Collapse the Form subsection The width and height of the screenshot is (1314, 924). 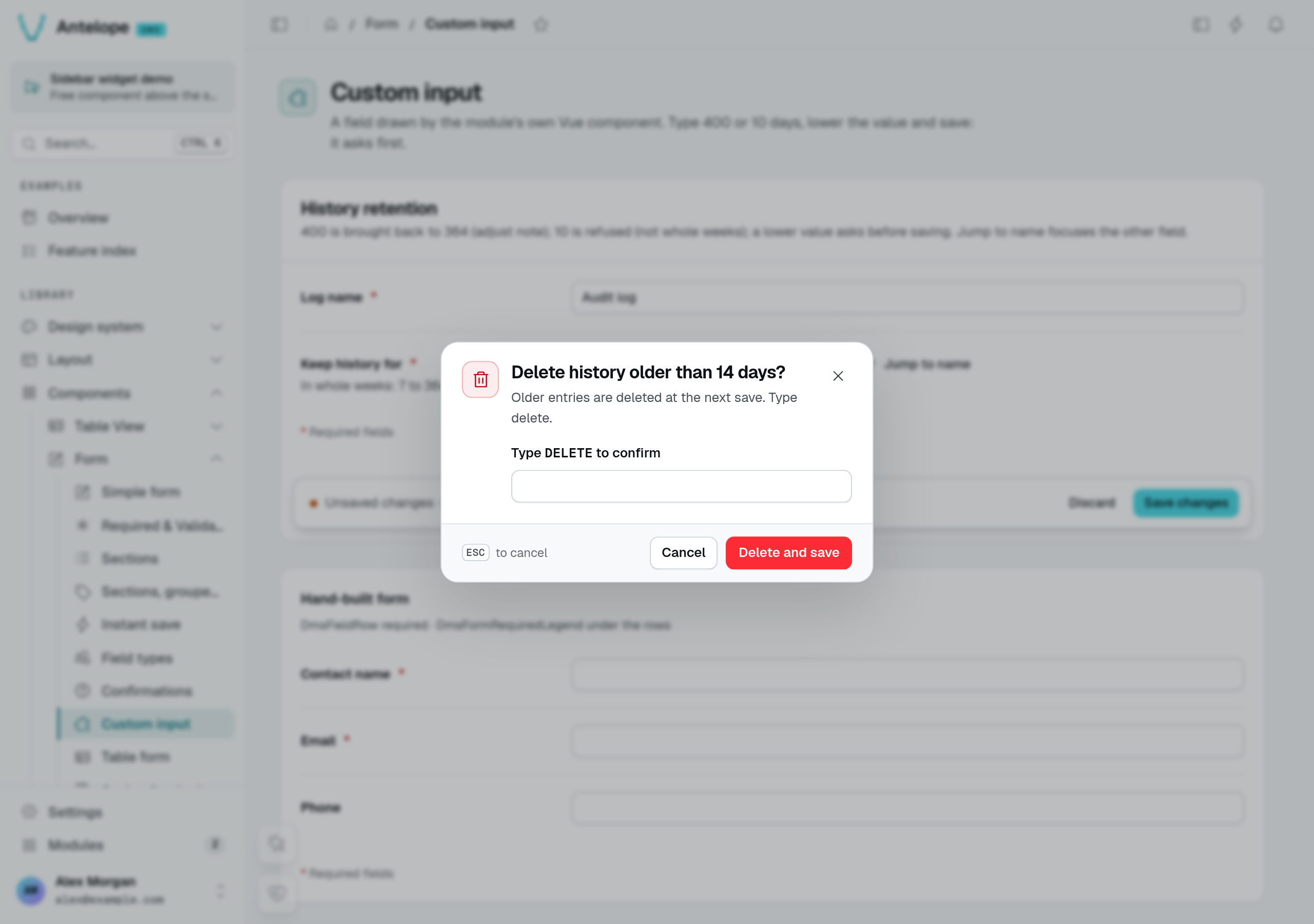click(136, 459)
